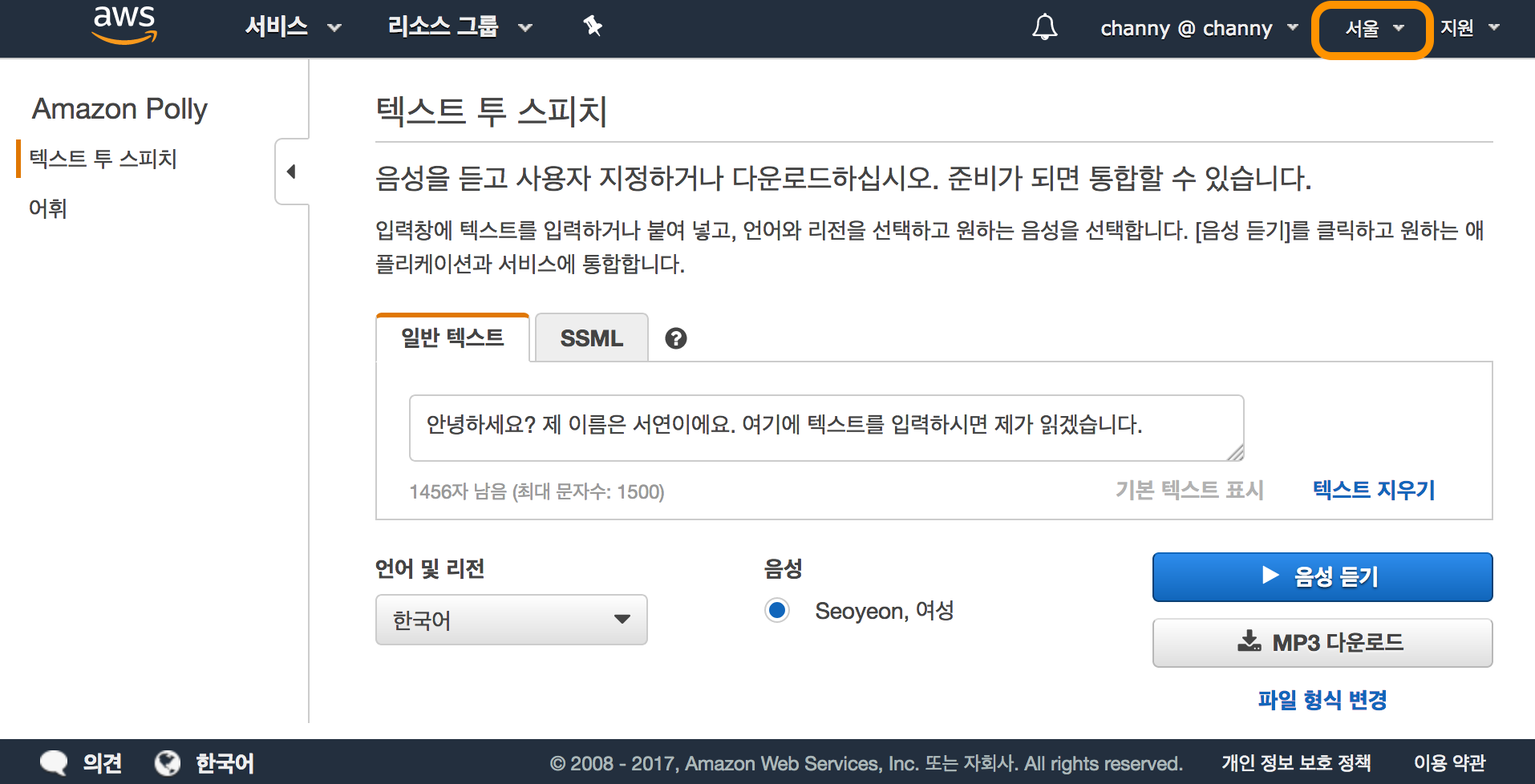The height and width of the screenshot is (784, 1535).
Task: Open the 리소스 그룹 menu
Action: 460,27
